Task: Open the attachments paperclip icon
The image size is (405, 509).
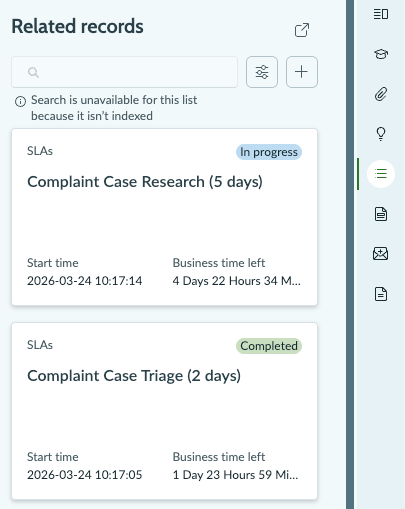Action: tap(381, 94)
